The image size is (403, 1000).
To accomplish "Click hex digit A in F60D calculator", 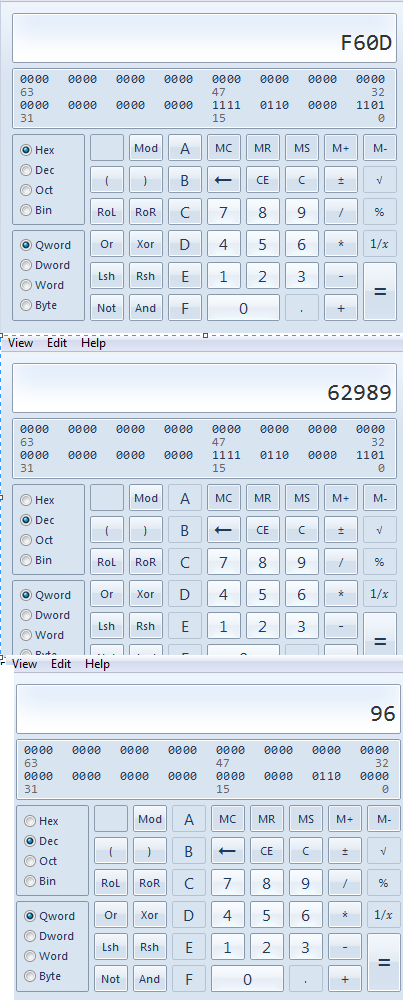I will 185,148.
